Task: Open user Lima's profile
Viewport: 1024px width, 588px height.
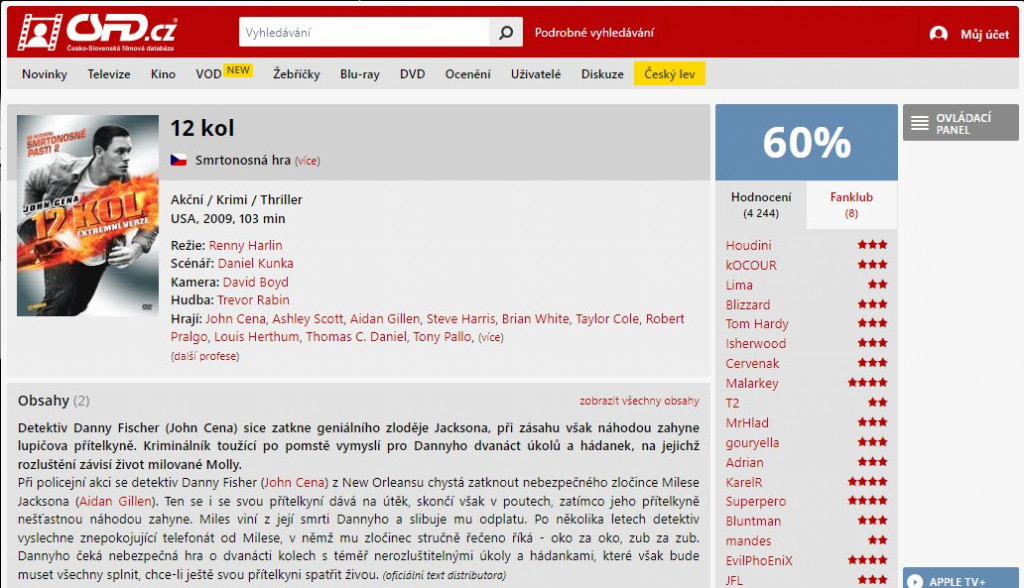Action: (x=739, y=285)
